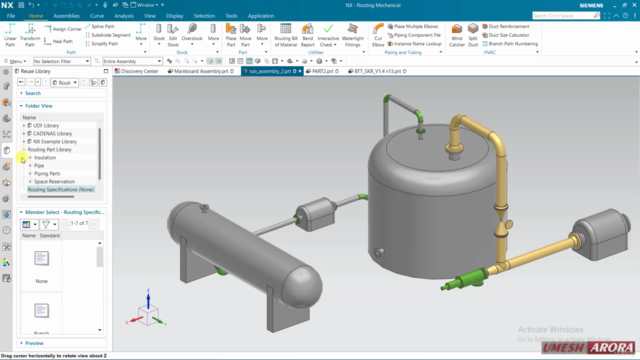The width and height of the screenshot is (640, 360).
Task: Click Branch Path Numbering
Action: tap(510, 44)
